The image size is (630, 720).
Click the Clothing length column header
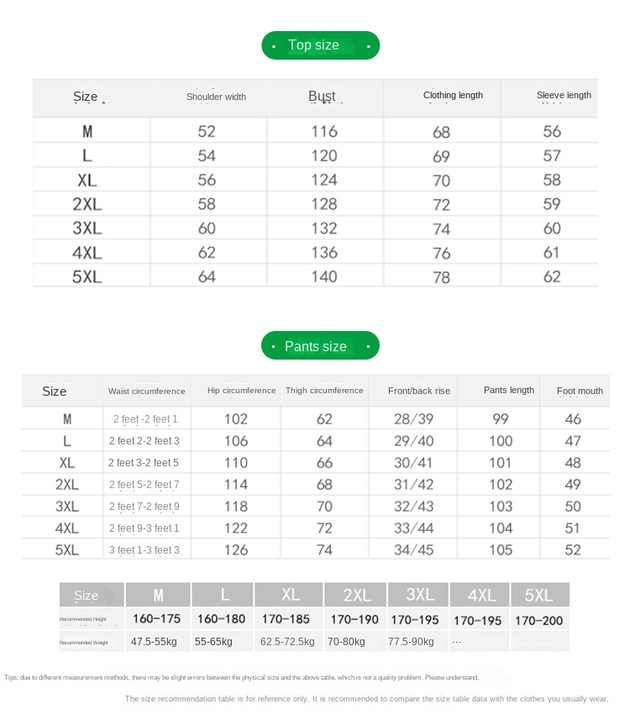(x=453, y=95)
